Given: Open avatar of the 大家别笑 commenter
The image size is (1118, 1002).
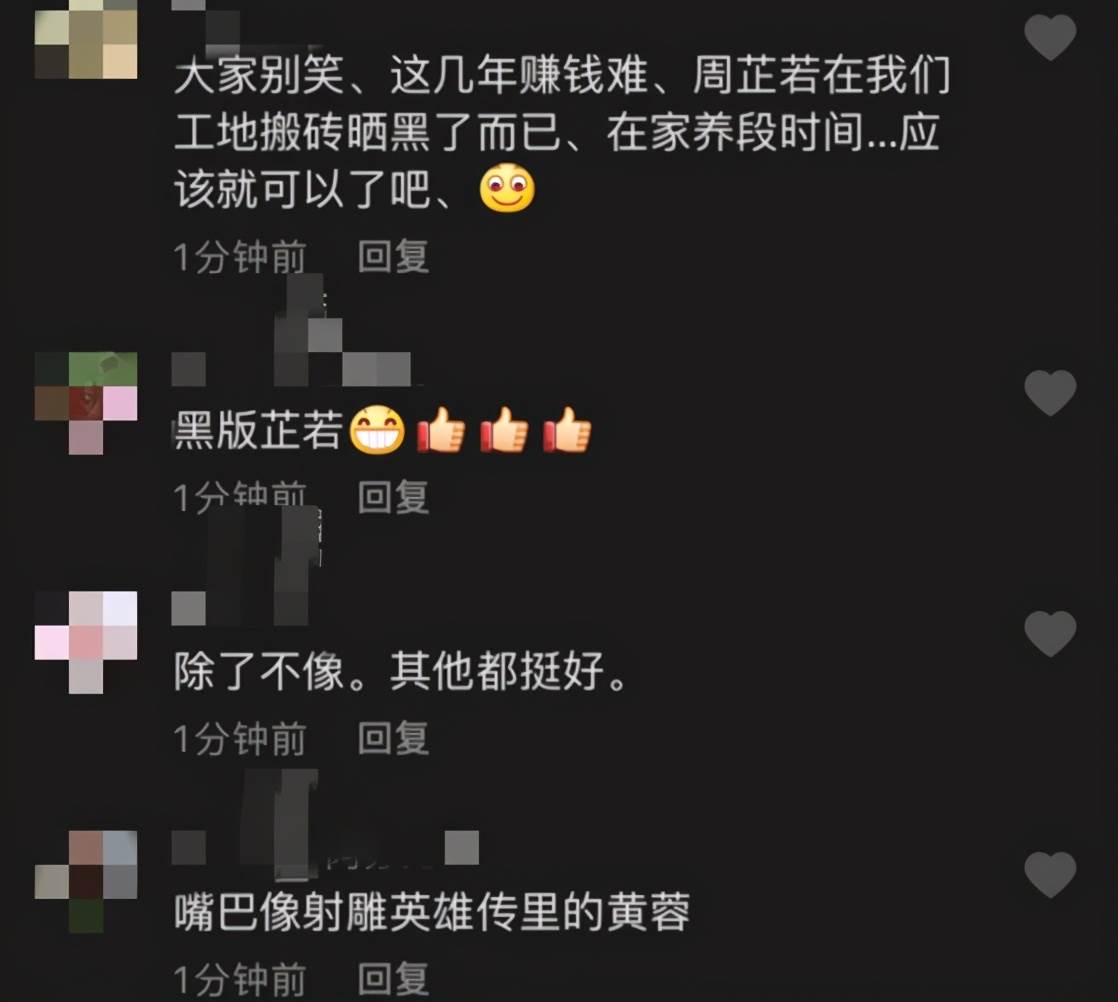Looking at the screenshot, I should tap(86, 39).
